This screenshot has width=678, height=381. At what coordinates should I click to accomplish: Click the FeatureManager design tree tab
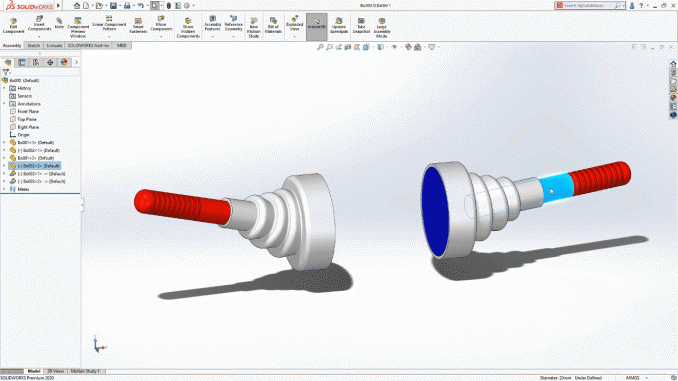click(x=8, y=63)
